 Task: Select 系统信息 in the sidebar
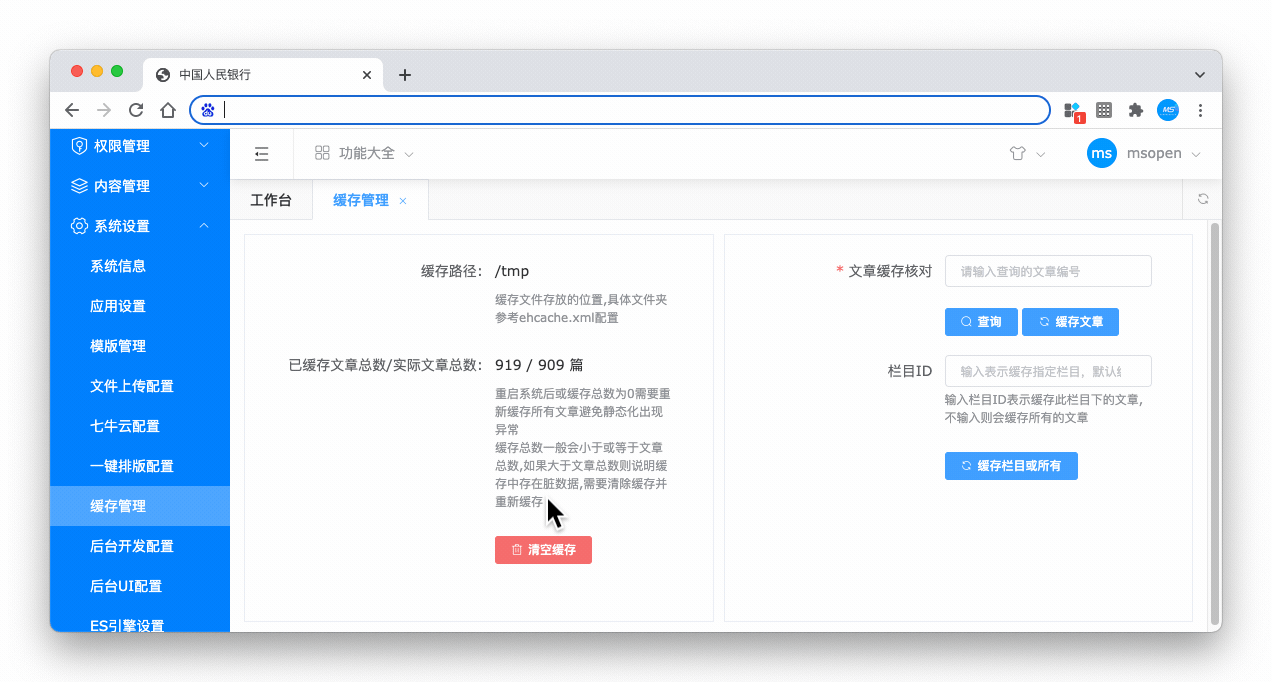pyautogui.click(x=118, y=266)
